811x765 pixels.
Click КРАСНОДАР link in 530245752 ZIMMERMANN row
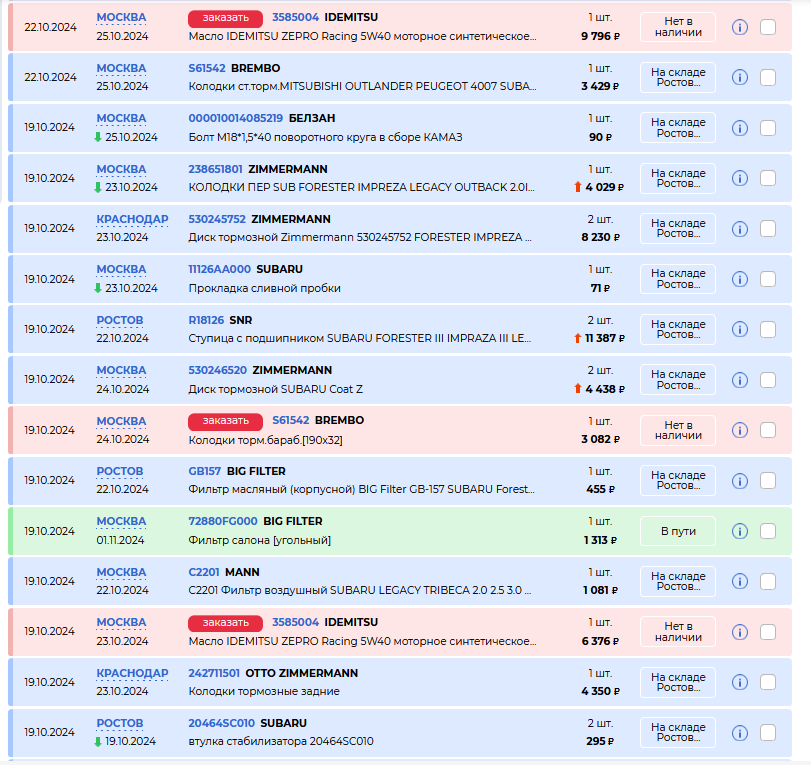click(132, 219)
